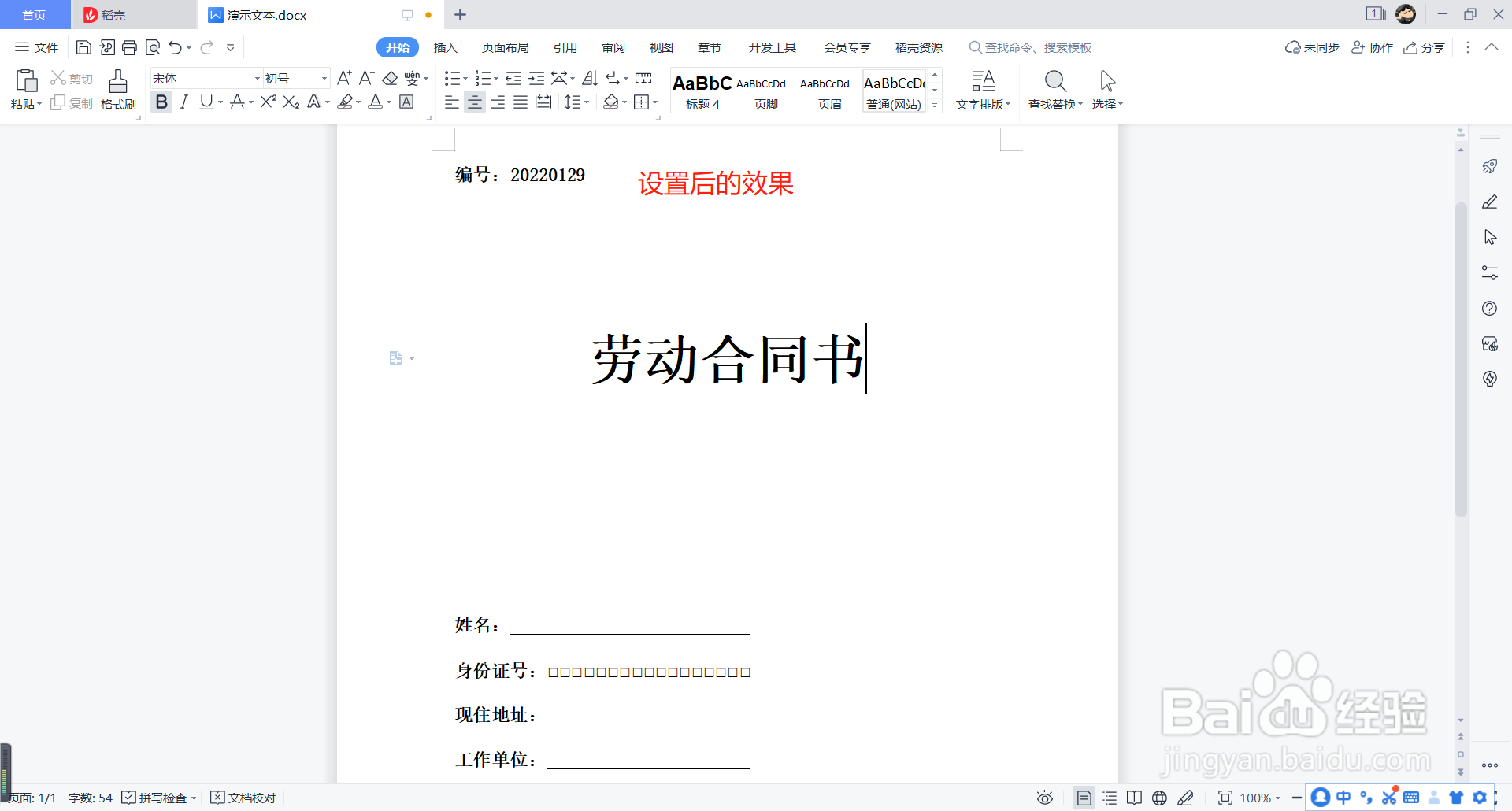
Task: Open the font color picker
Action: tap(376, 102)
